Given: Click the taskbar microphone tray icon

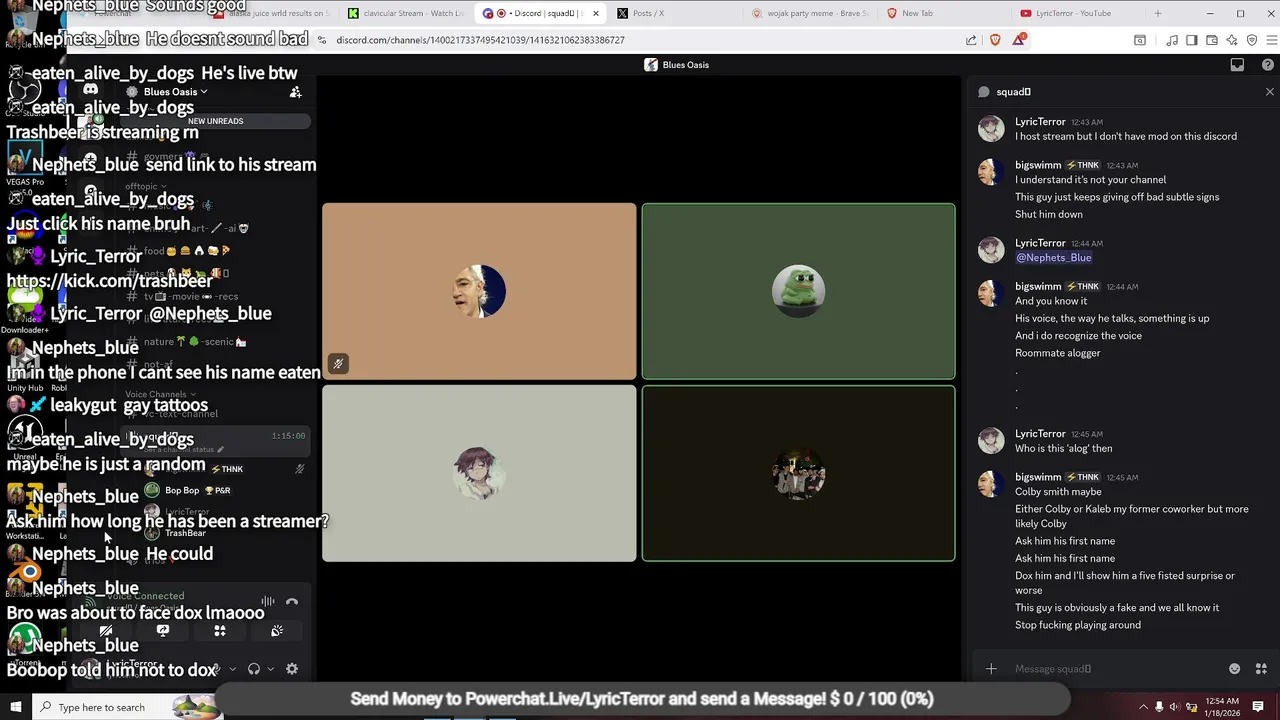Looking at the screenshot, I should 1160,707.
